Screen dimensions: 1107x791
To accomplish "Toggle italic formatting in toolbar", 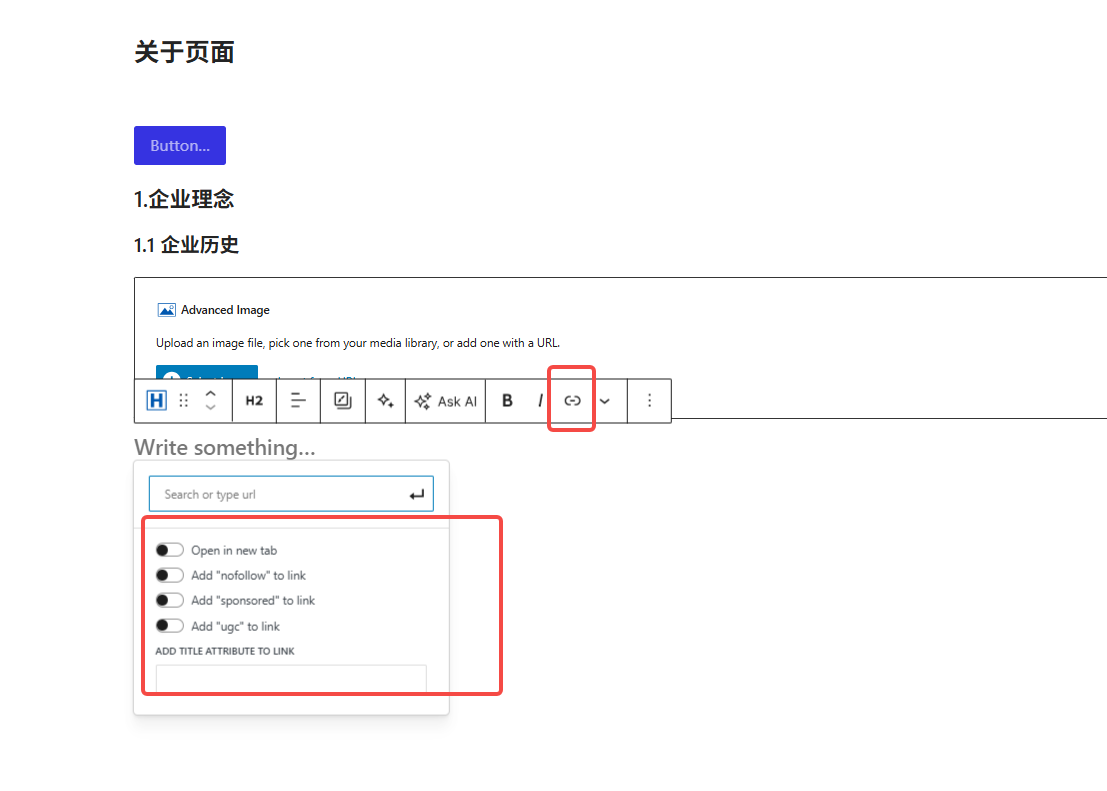I will click(x=540, y=400).
